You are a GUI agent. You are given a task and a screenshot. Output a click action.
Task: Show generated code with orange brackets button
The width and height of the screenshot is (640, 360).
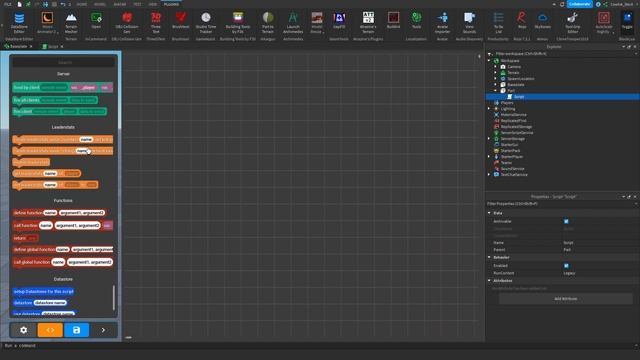tap(50, 330)
